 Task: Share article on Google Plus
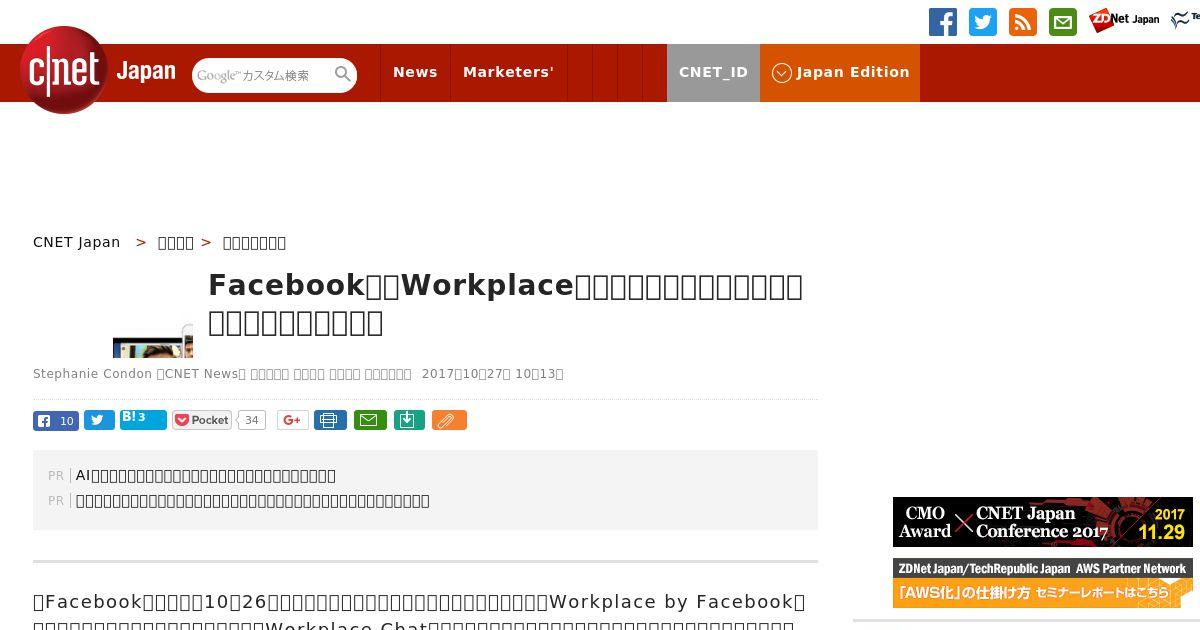pyautogui.click(x=293, y=420)
